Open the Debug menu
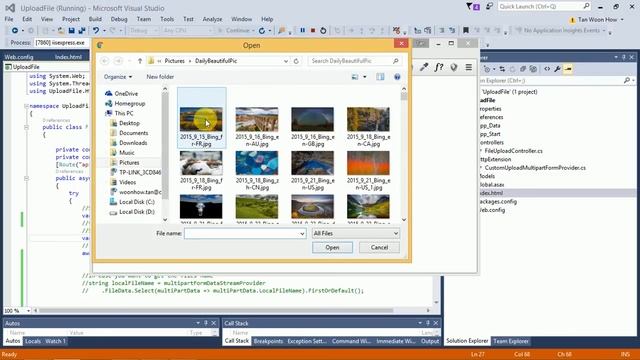 (119, 19)
